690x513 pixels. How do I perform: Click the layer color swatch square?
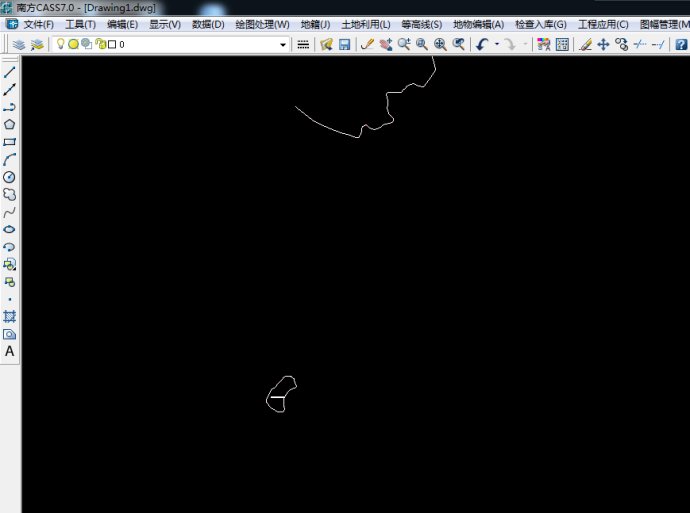click(x=112, y=44)
